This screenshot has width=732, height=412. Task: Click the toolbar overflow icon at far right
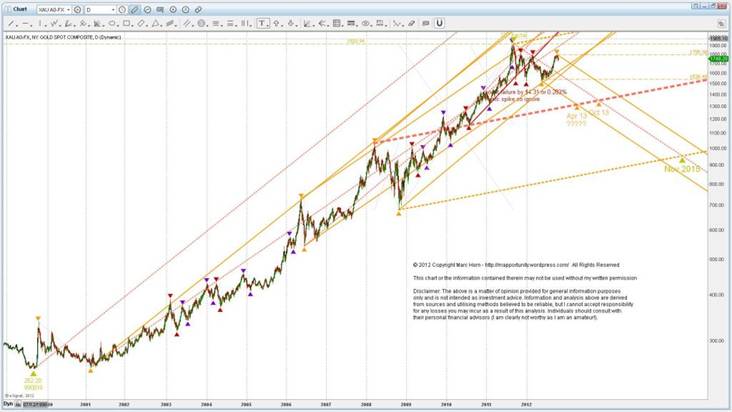(722, 23)
